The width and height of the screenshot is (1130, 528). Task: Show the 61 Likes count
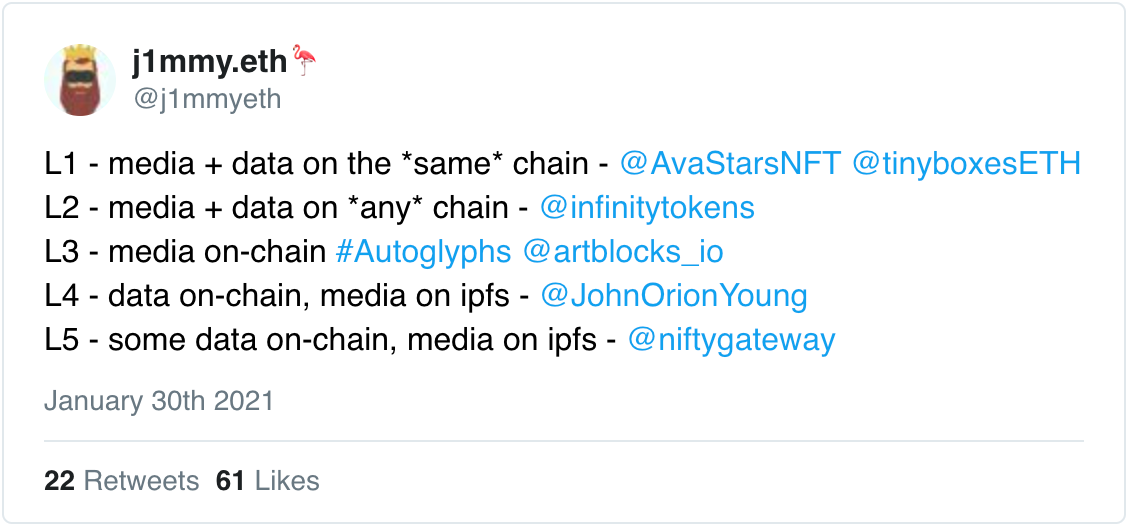268,480
